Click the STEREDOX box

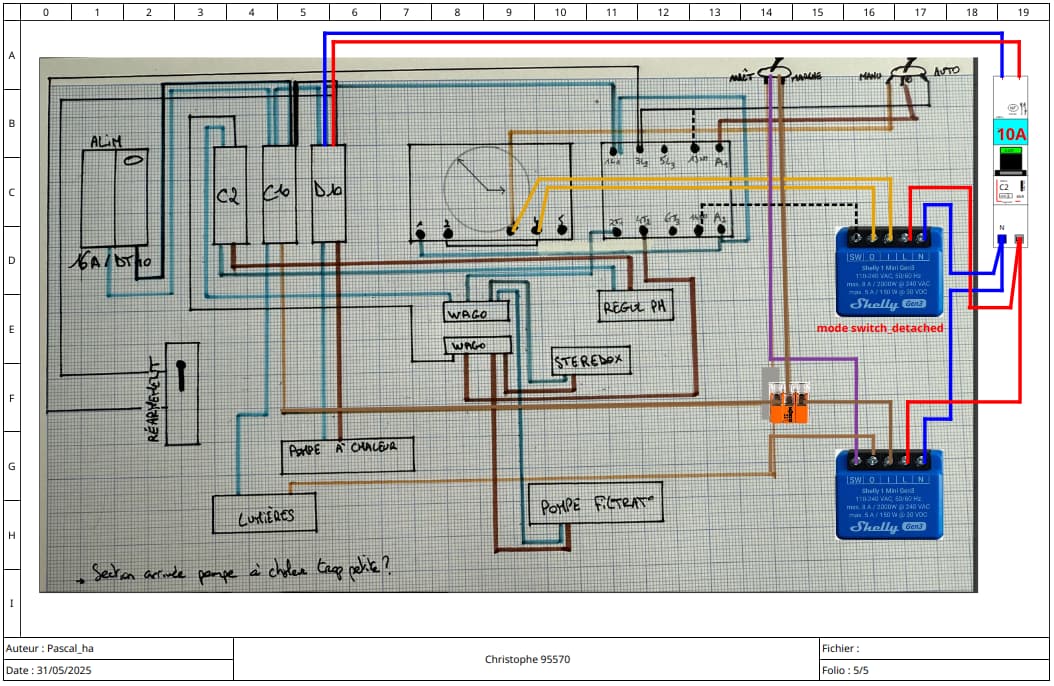click(590, 361)
